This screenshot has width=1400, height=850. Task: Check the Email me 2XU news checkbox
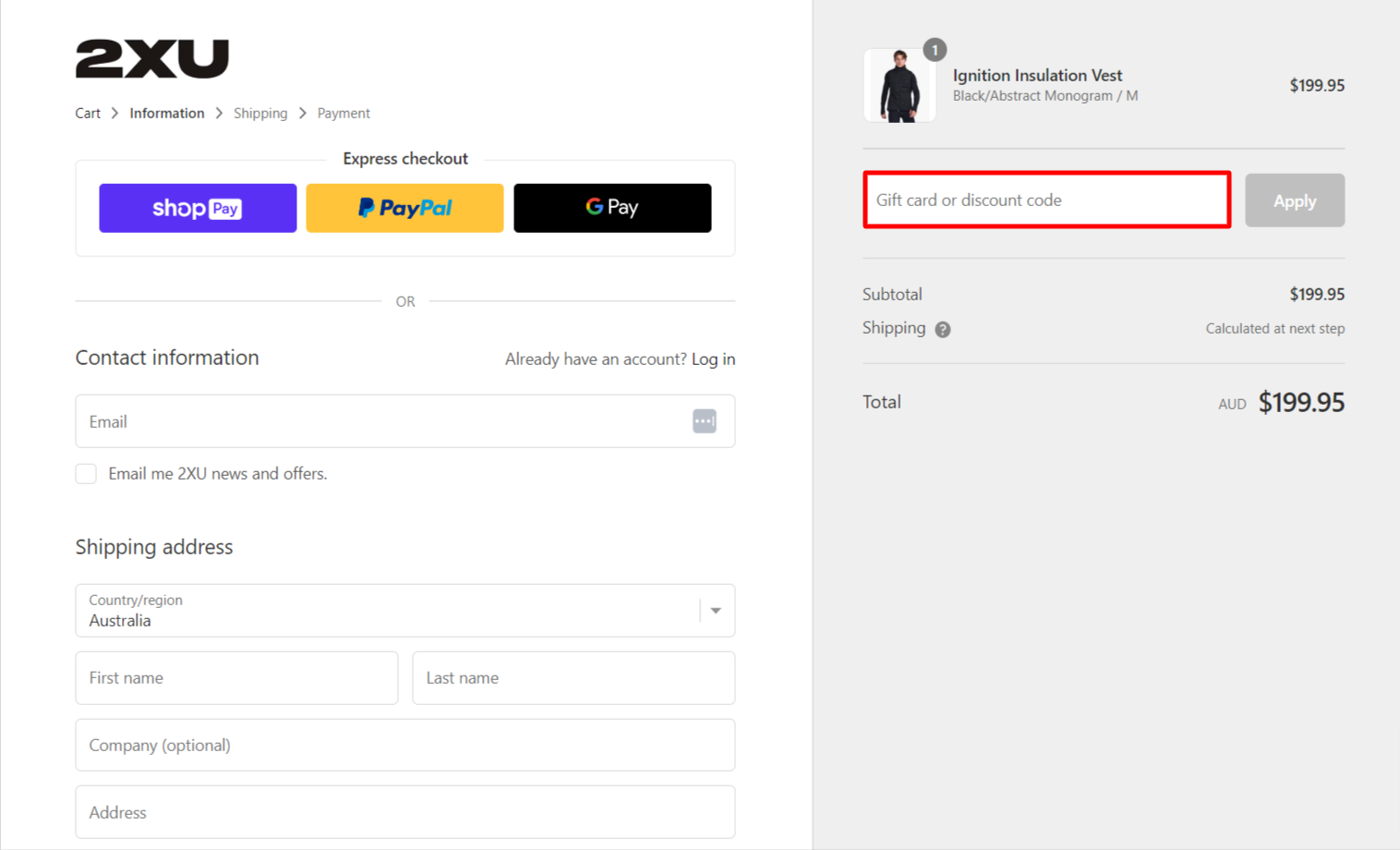click(86, 474)
